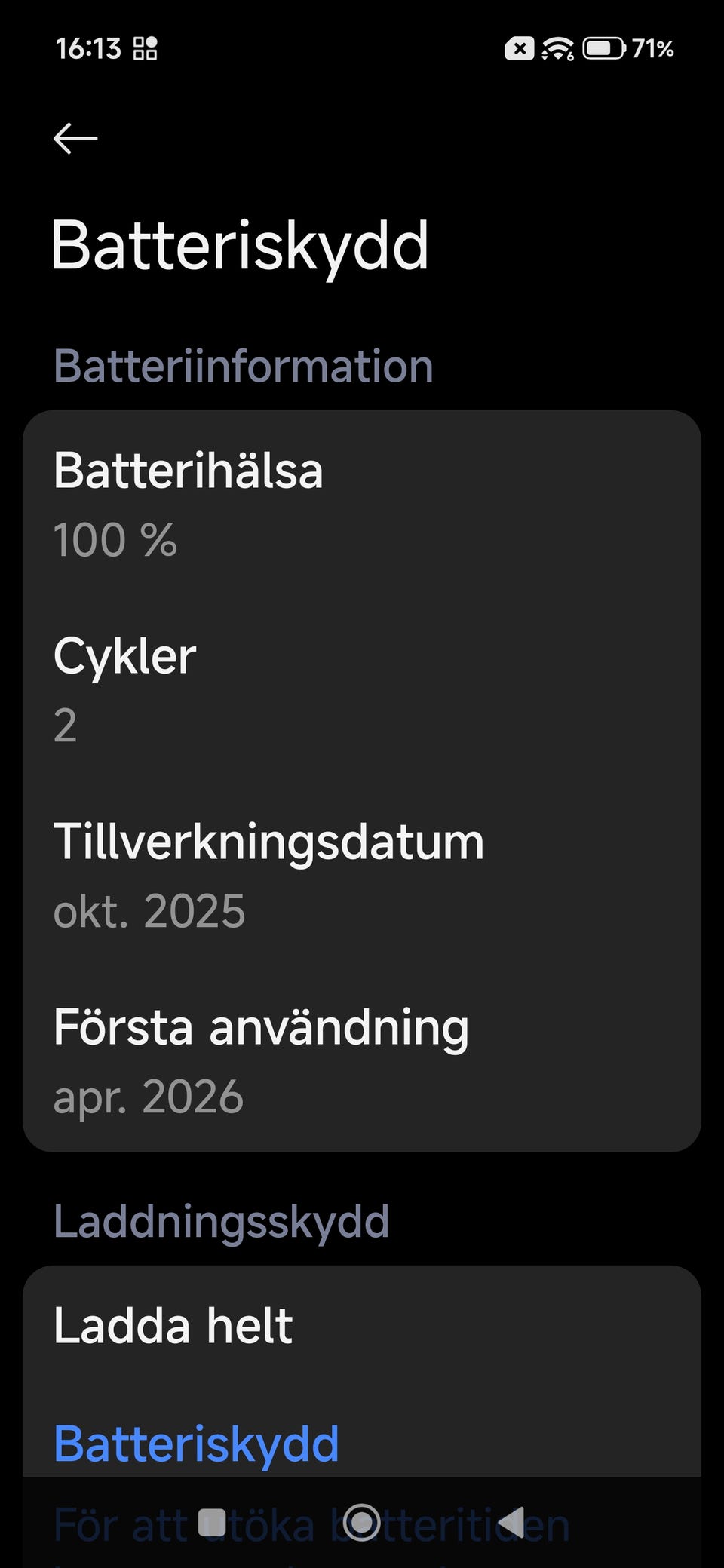724x1568 pixels.
Task: Tap the X indicator icon in status bar
Action: tap(519, 49)
